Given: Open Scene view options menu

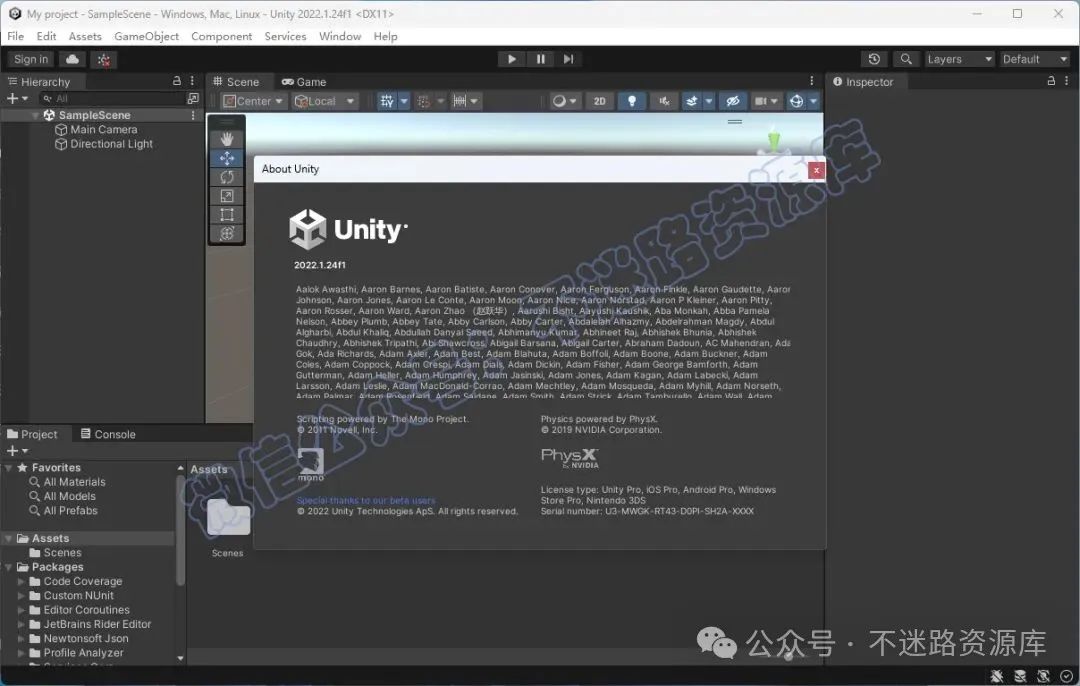Looking at the screenshot, I should tap(812, 81).
